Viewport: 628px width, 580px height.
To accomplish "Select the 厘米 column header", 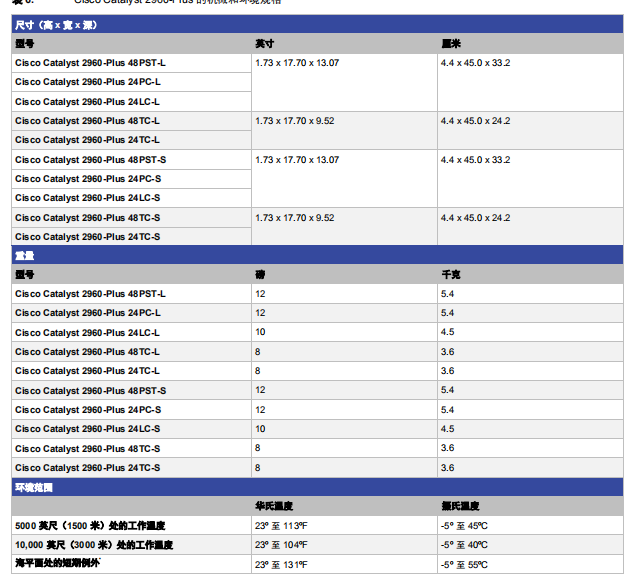I will 451,43.
